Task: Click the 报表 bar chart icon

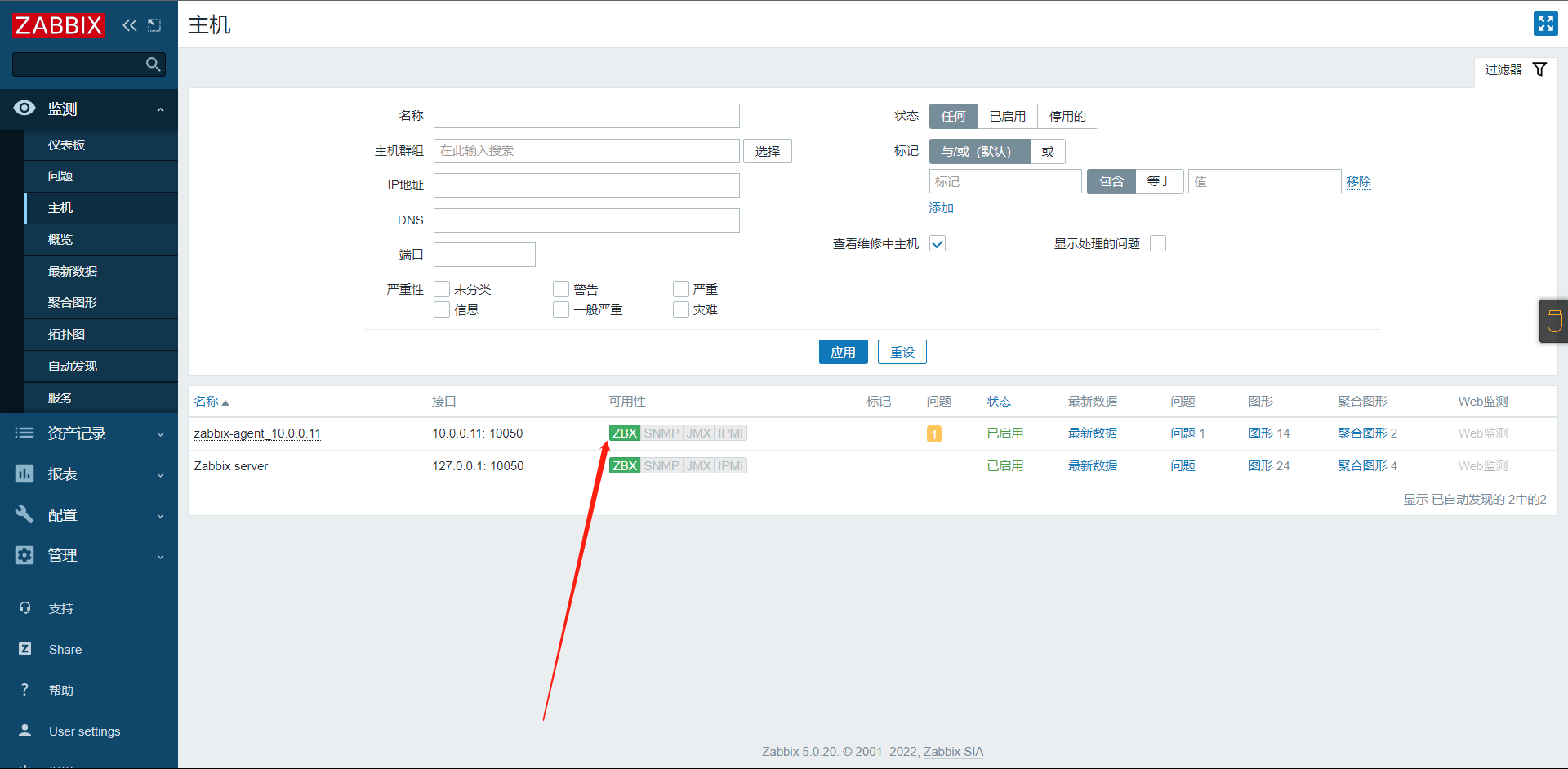Action: 24,473
